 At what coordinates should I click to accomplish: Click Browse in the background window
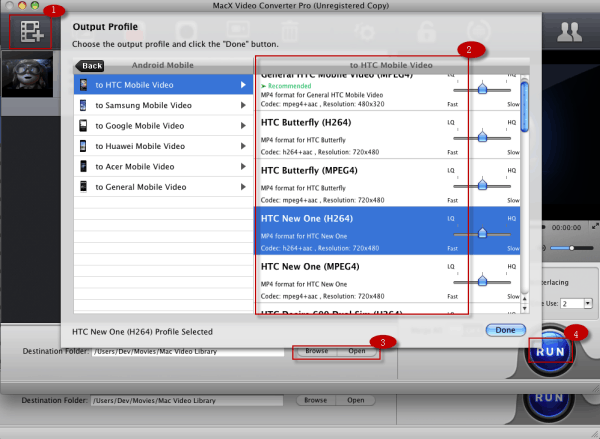click(316, 400)
